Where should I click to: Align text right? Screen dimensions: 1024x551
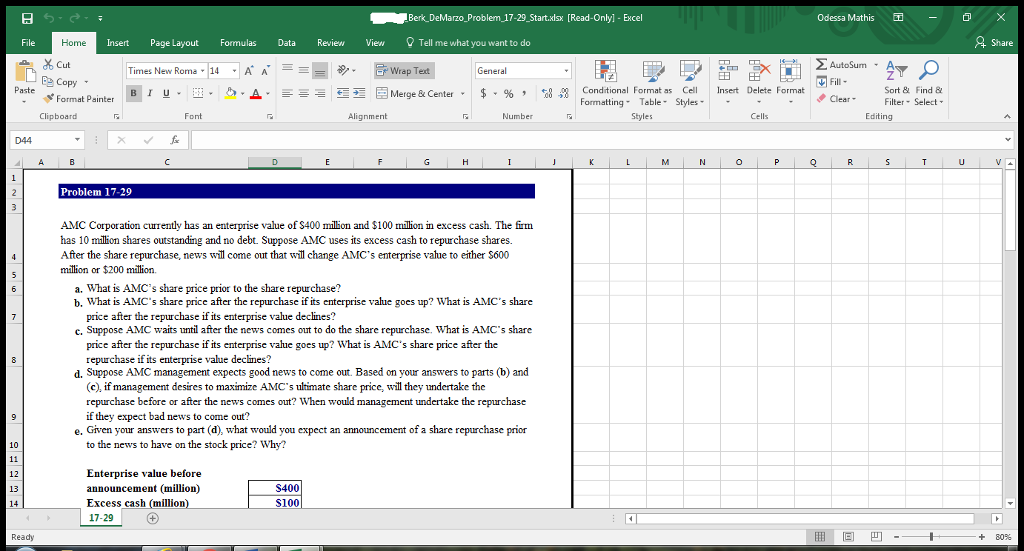[x=320, y=93]
